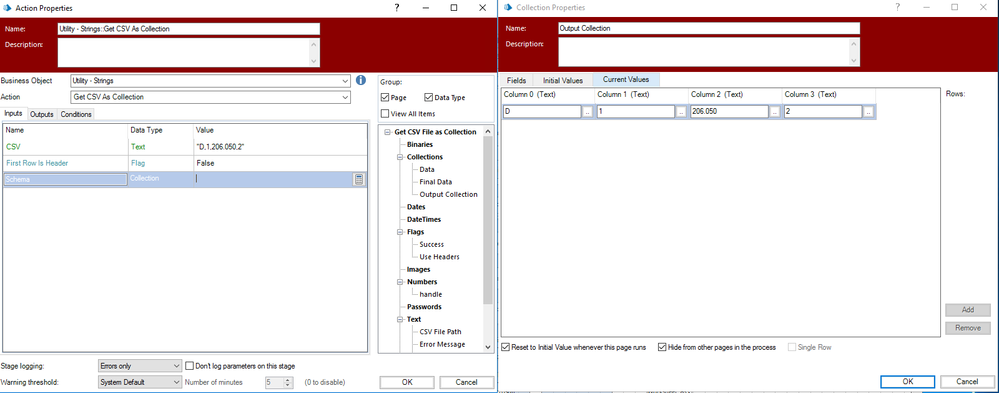Click the Action Properties Name field
This screenshot has height=393, width=999.
pos(189,29)
